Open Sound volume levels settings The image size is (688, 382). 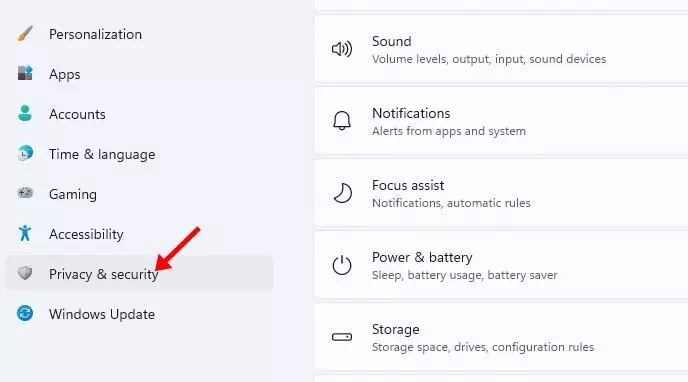pyautogui.click(x=501, y=49)
